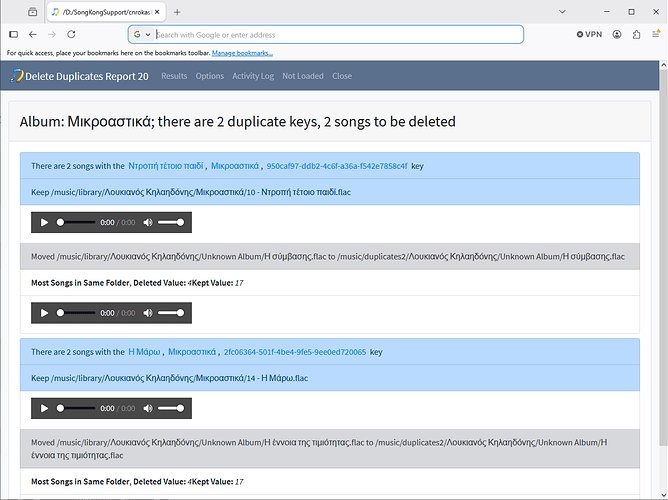668x500 pixels.
Task: Select the Moved Η έννοια της τιμιότητας.flac row
Action: [x=330, y=449]
